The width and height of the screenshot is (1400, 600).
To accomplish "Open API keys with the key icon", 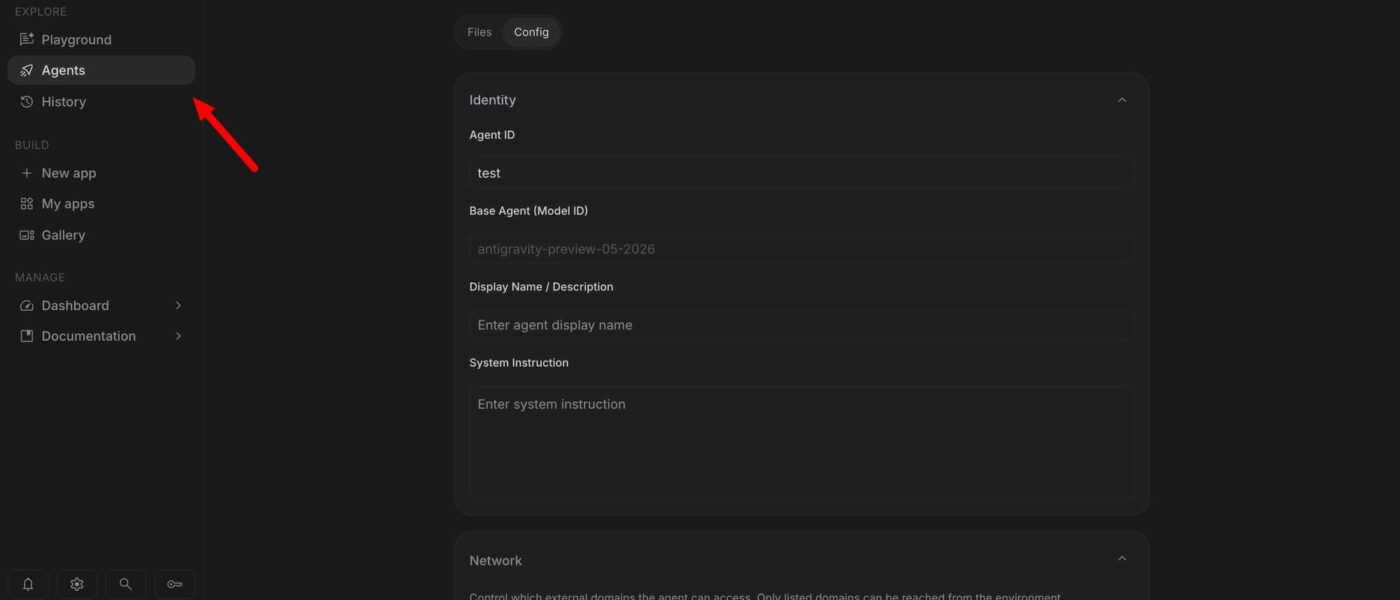I will tap(174, 584).
